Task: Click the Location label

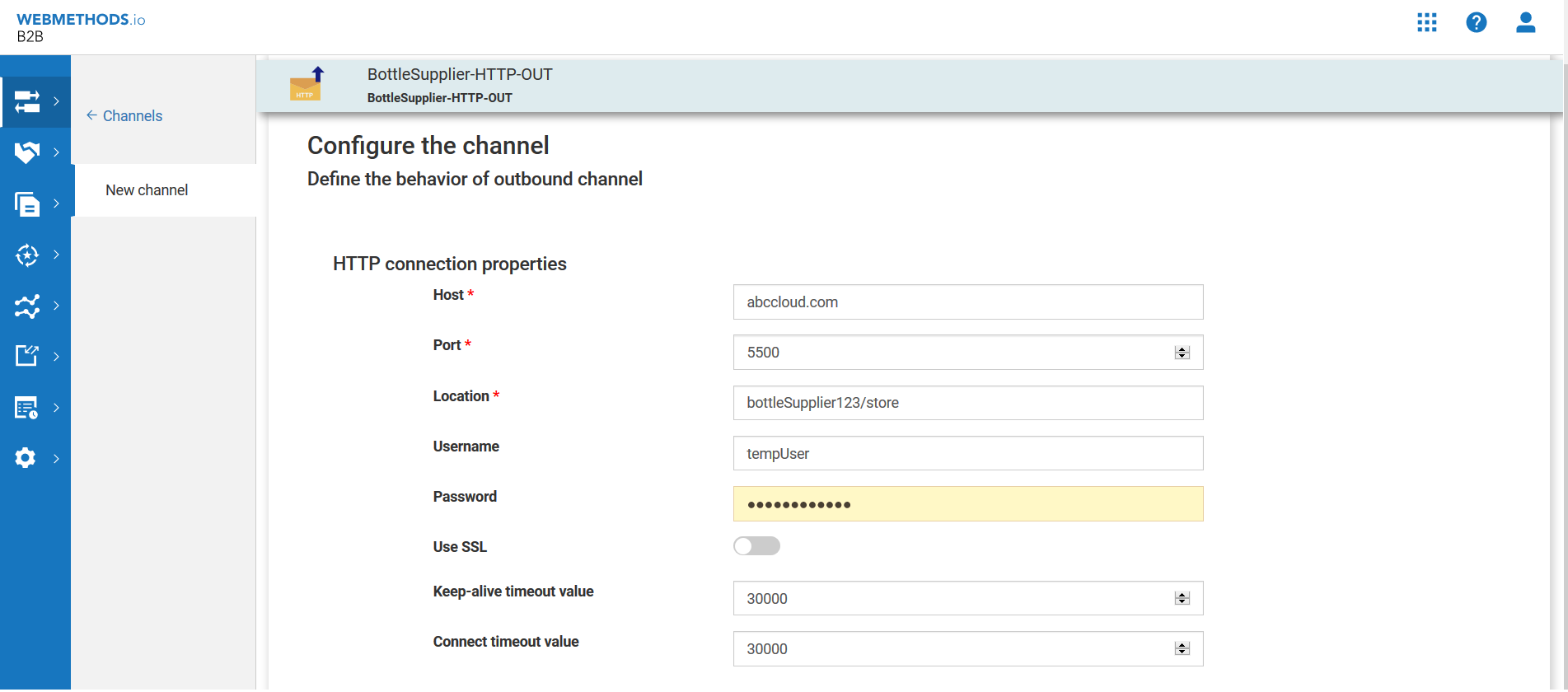Action: 461,396
